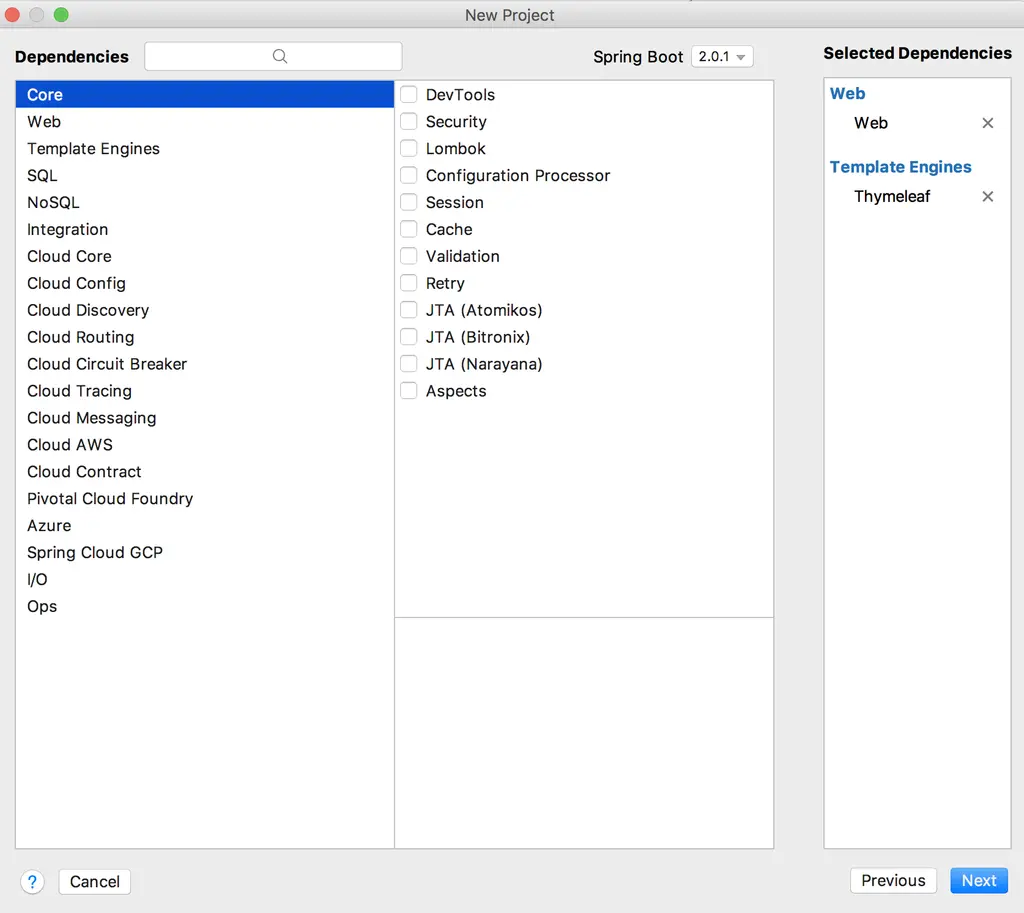
Task: Tick the JTA (Narayana) checkbox
Action: pyautogui.click(x=409, y=364)
